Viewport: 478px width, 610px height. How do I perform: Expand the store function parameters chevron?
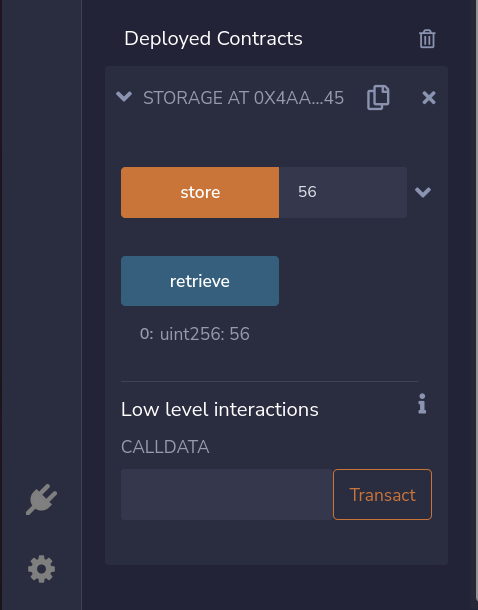click(x=423, y=192)
